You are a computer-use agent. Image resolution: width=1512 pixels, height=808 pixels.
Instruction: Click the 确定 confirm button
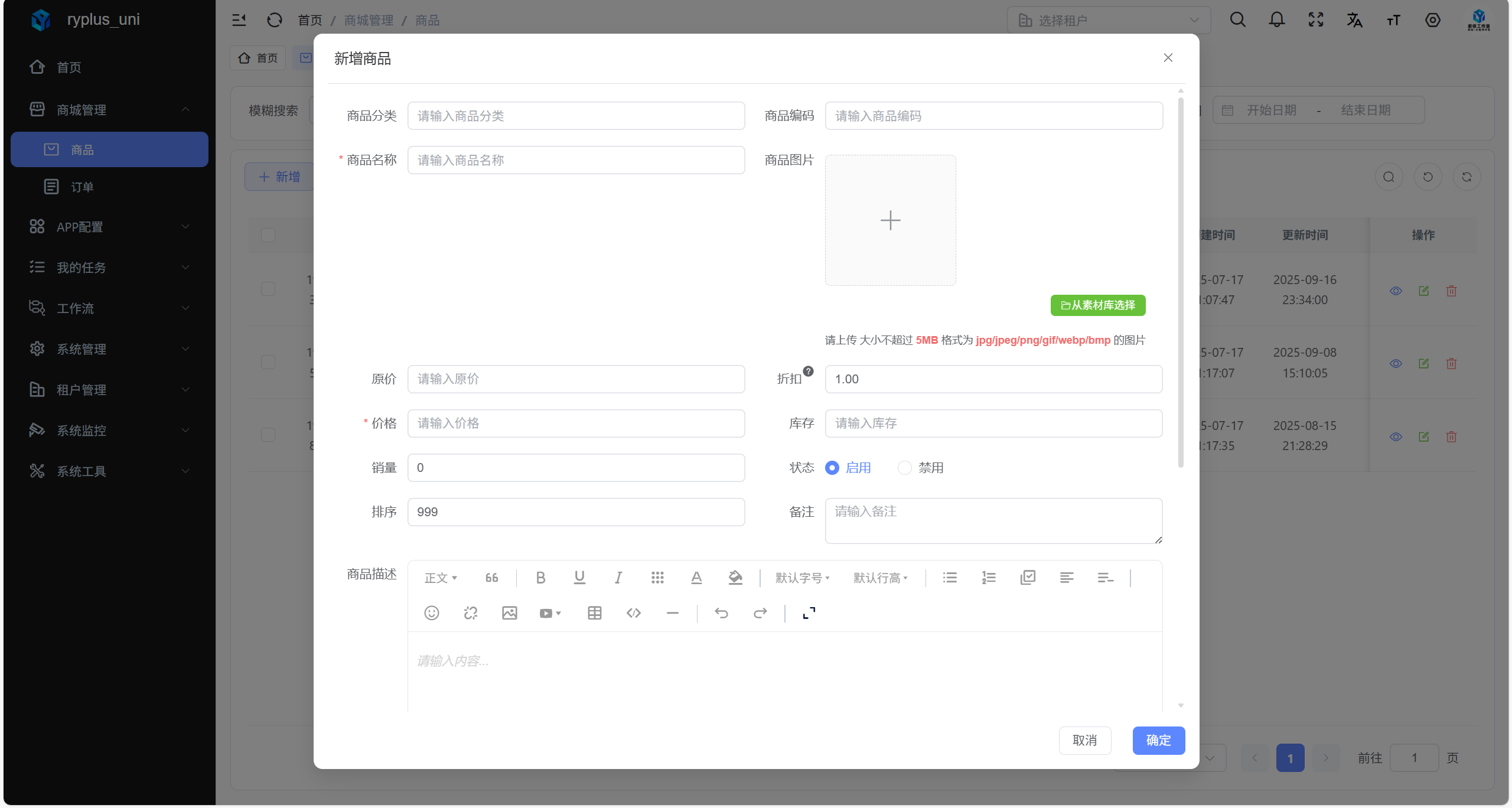pos(1158,741)
